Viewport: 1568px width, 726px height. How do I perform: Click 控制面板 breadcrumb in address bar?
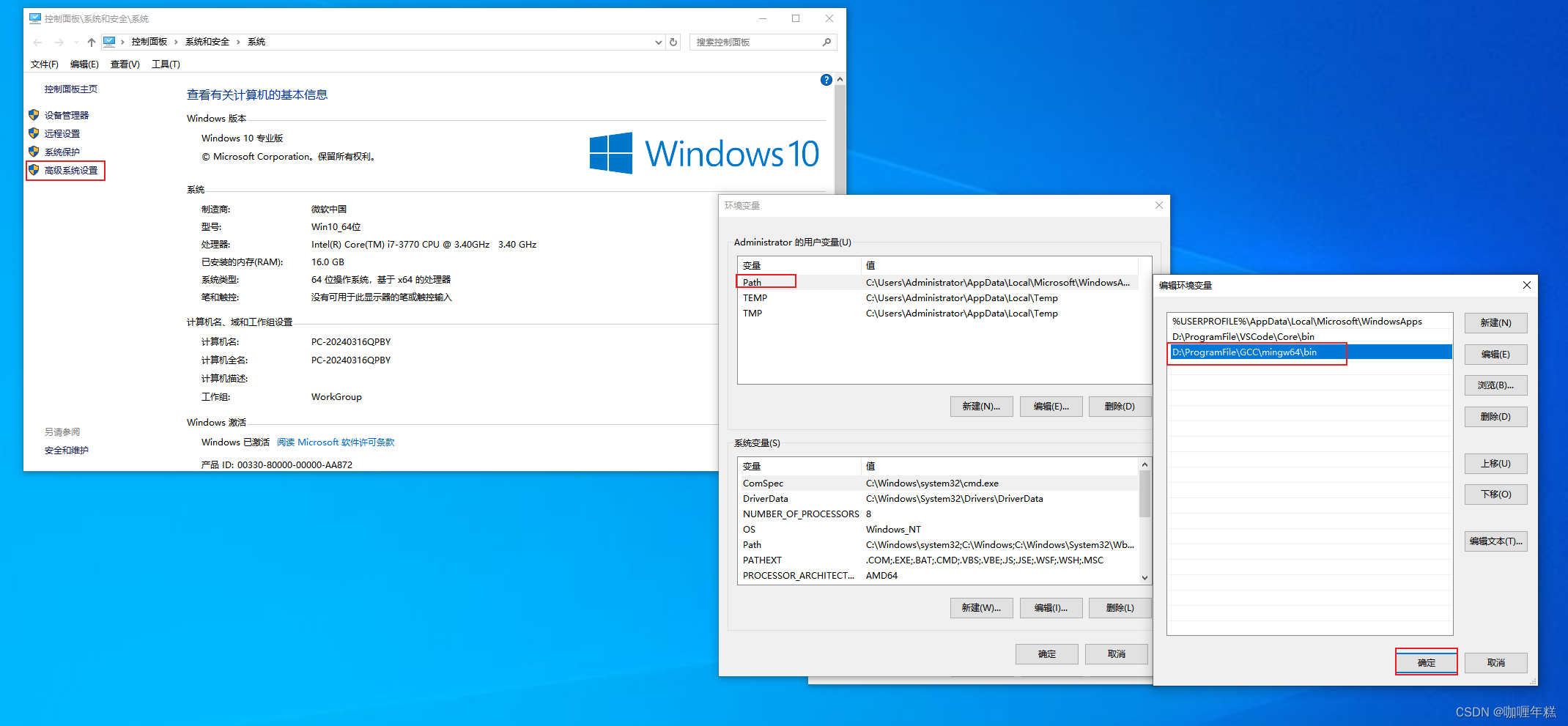point(149,42)
